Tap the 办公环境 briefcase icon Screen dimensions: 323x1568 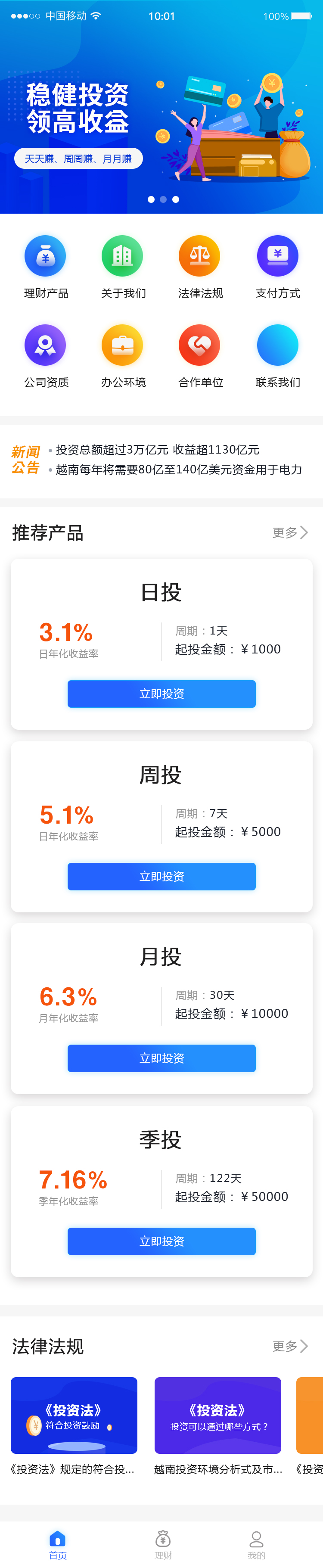(x=122, y=345)
